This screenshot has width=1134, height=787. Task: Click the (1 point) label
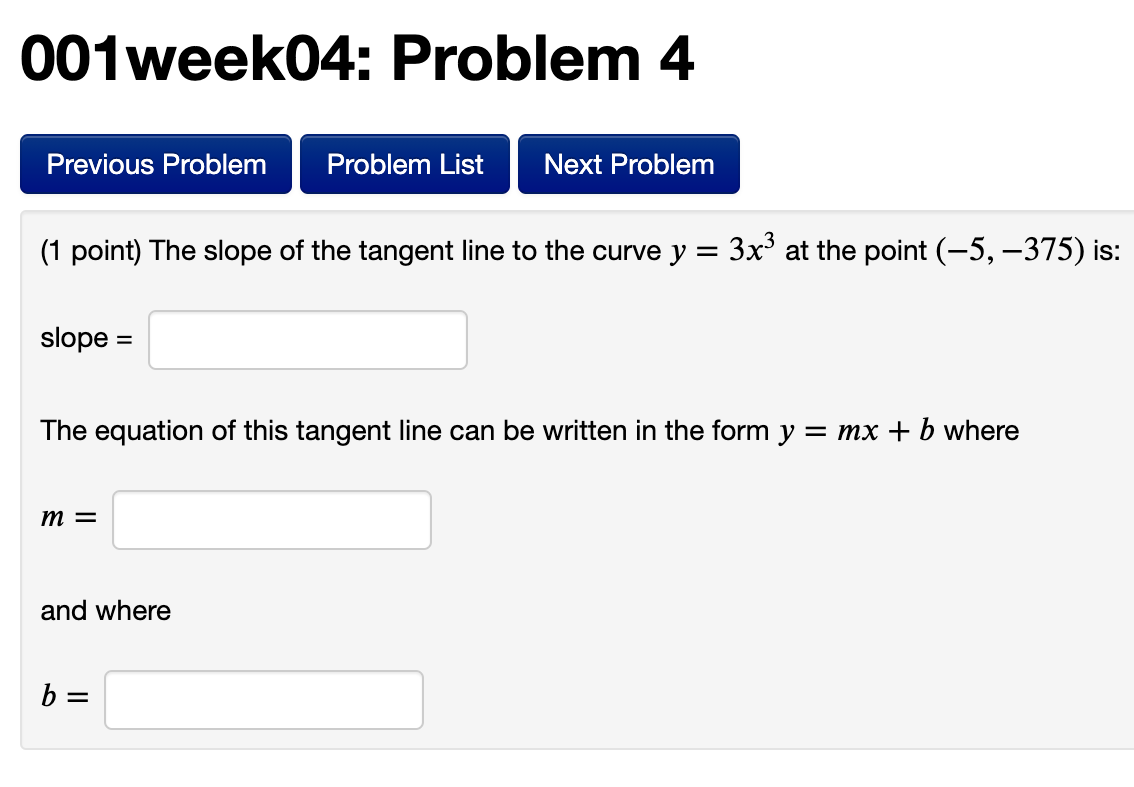(89, 251)
